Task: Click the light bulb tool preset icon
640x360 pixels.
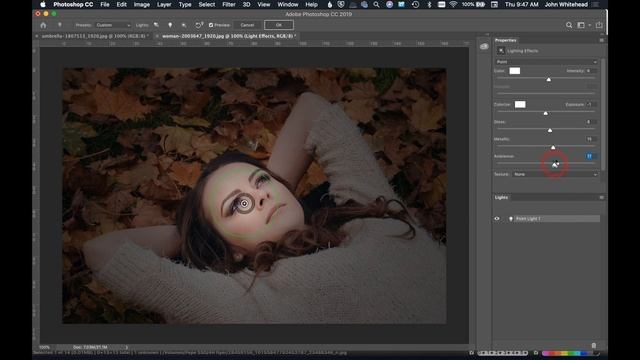Action: point(60,25)
